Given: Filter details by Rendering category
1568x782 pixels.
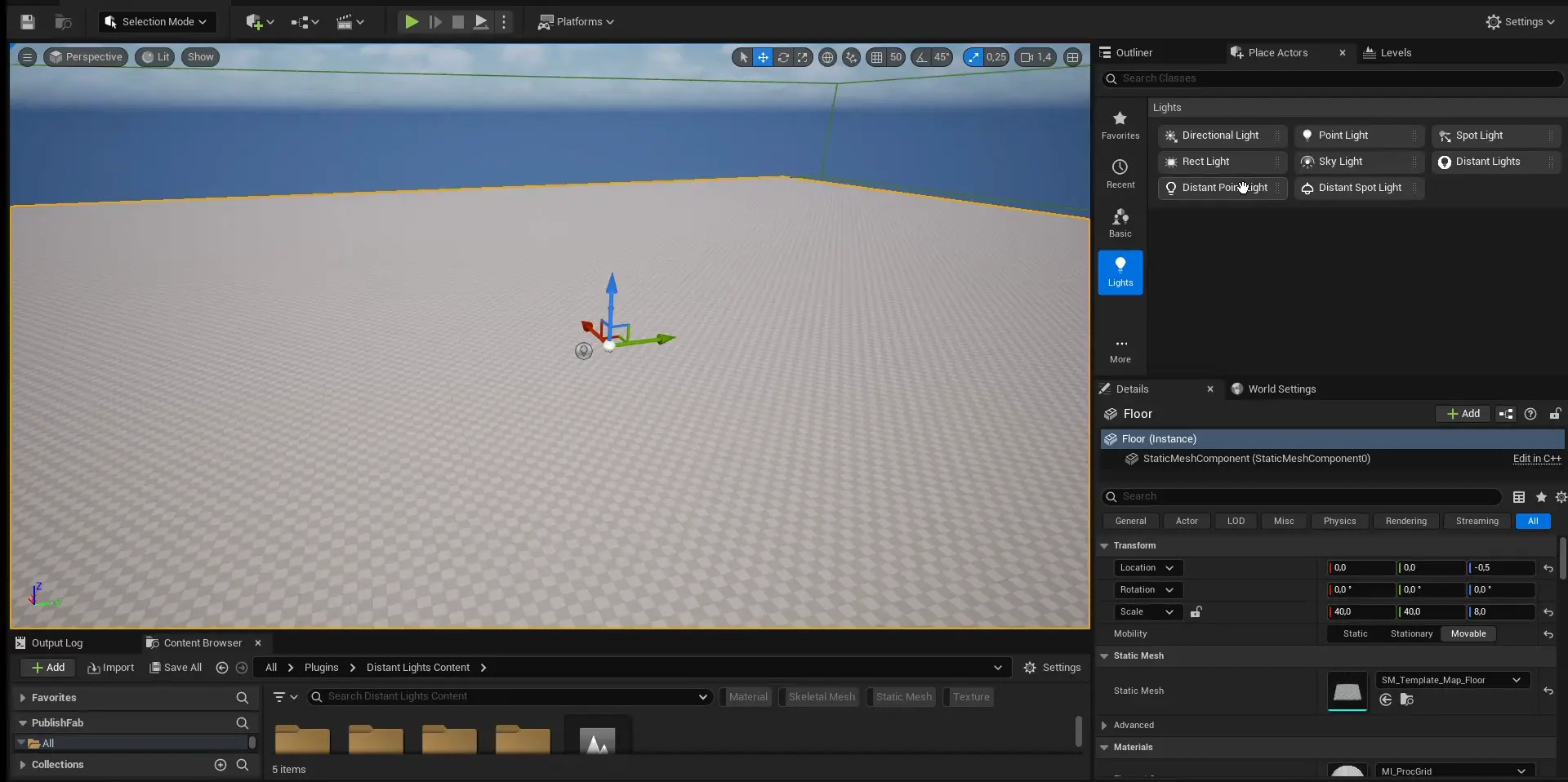Looking at the screenshot, I should 1405,522.
